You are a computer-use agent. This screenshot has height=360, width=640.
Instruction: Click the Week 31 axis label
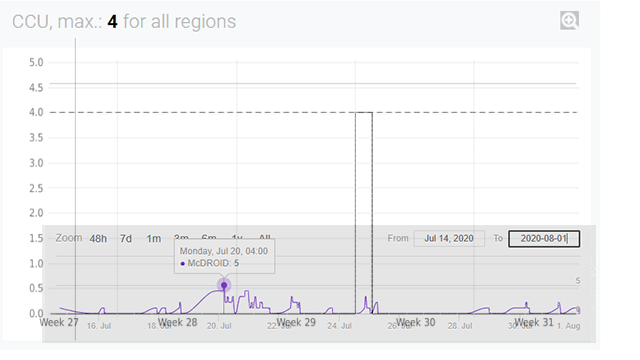[534, 322]
